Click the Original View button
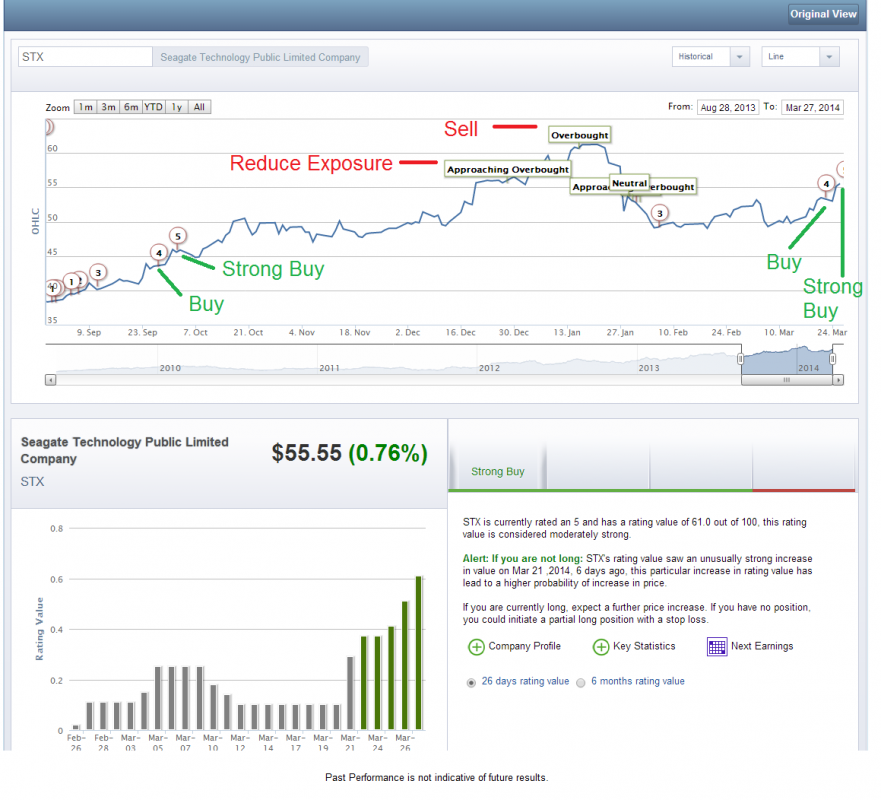Screen dimensions: 881x800 tap(823, 14)
